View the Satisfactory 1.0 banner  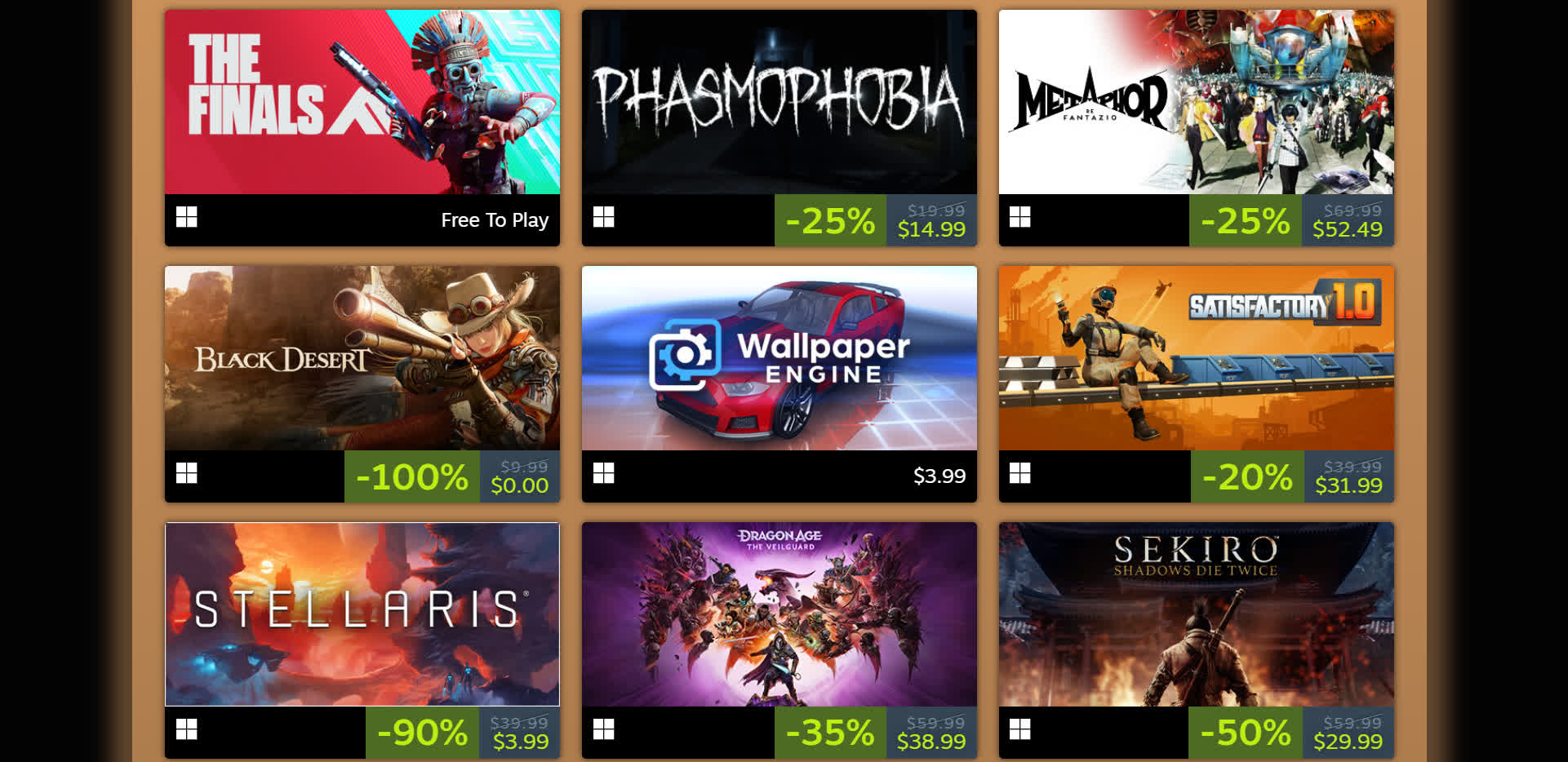click(x=1197, y=358)
